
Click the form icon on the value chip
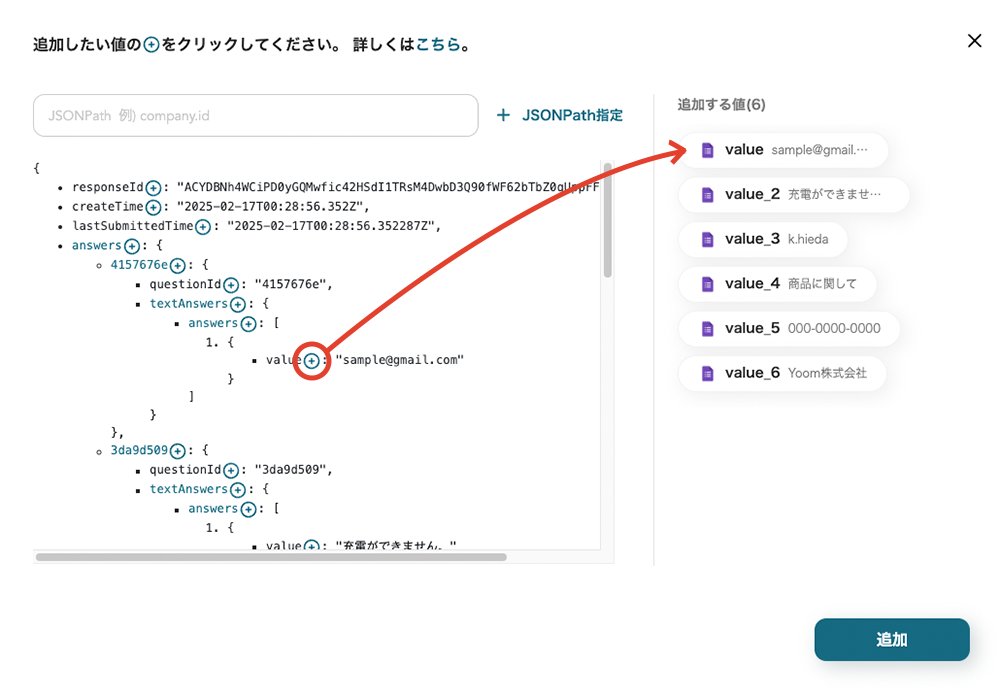coord(707,150)
